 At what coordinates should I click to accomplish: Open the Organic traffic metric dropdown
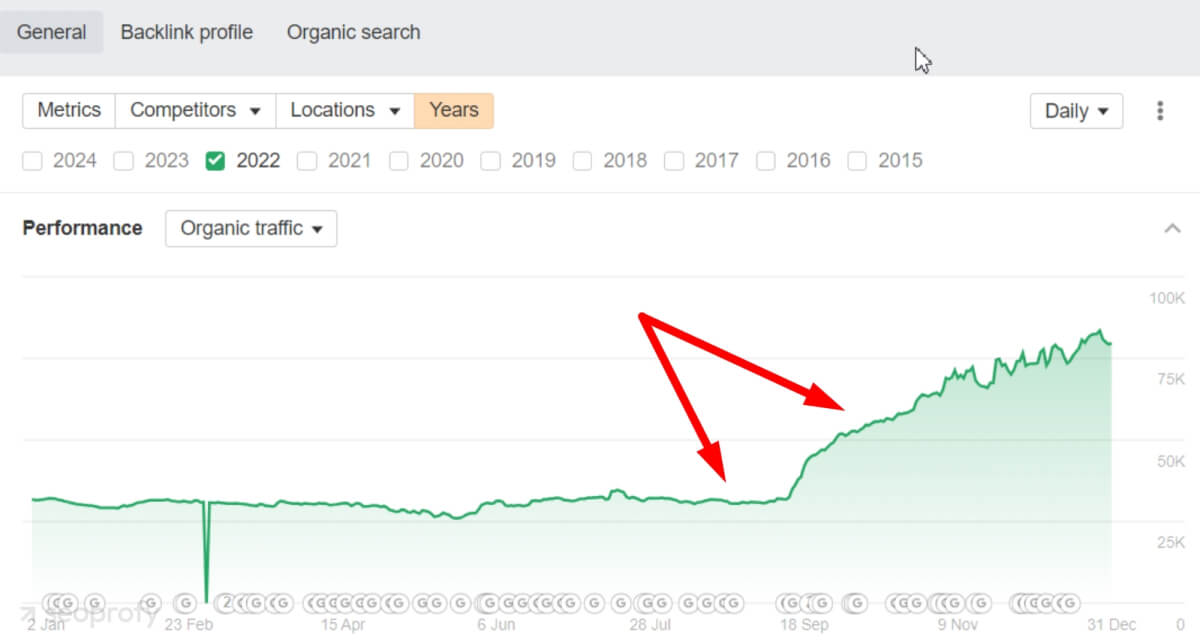click(x=251, y=228)
